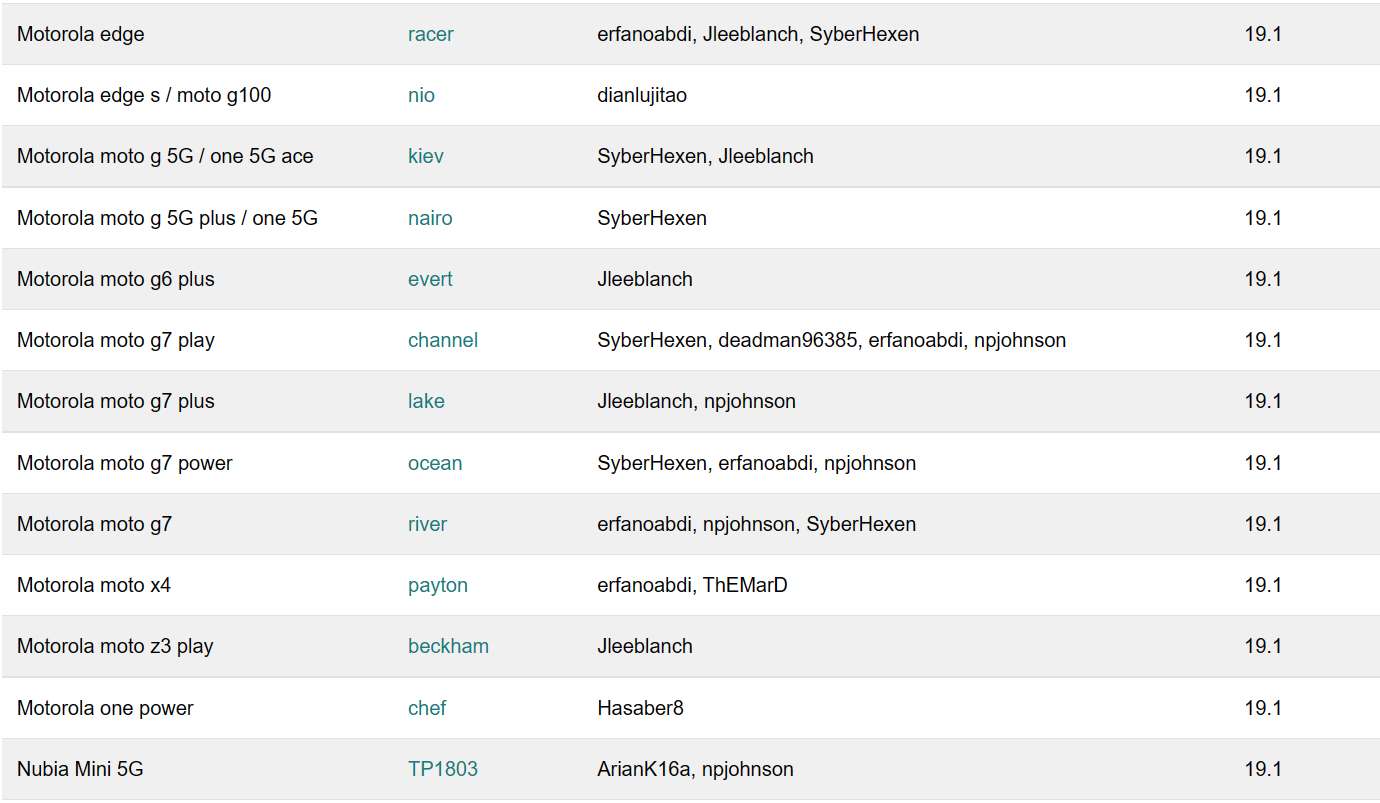
Task: Click the evert codename link
Action: coord(430,279)
